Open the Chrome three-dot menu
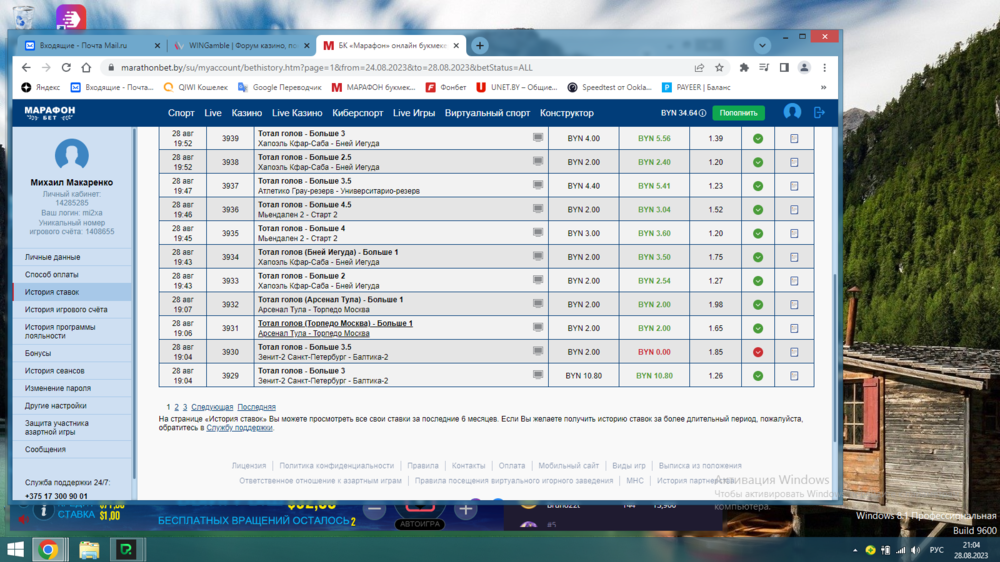 (x=827, y=68)
